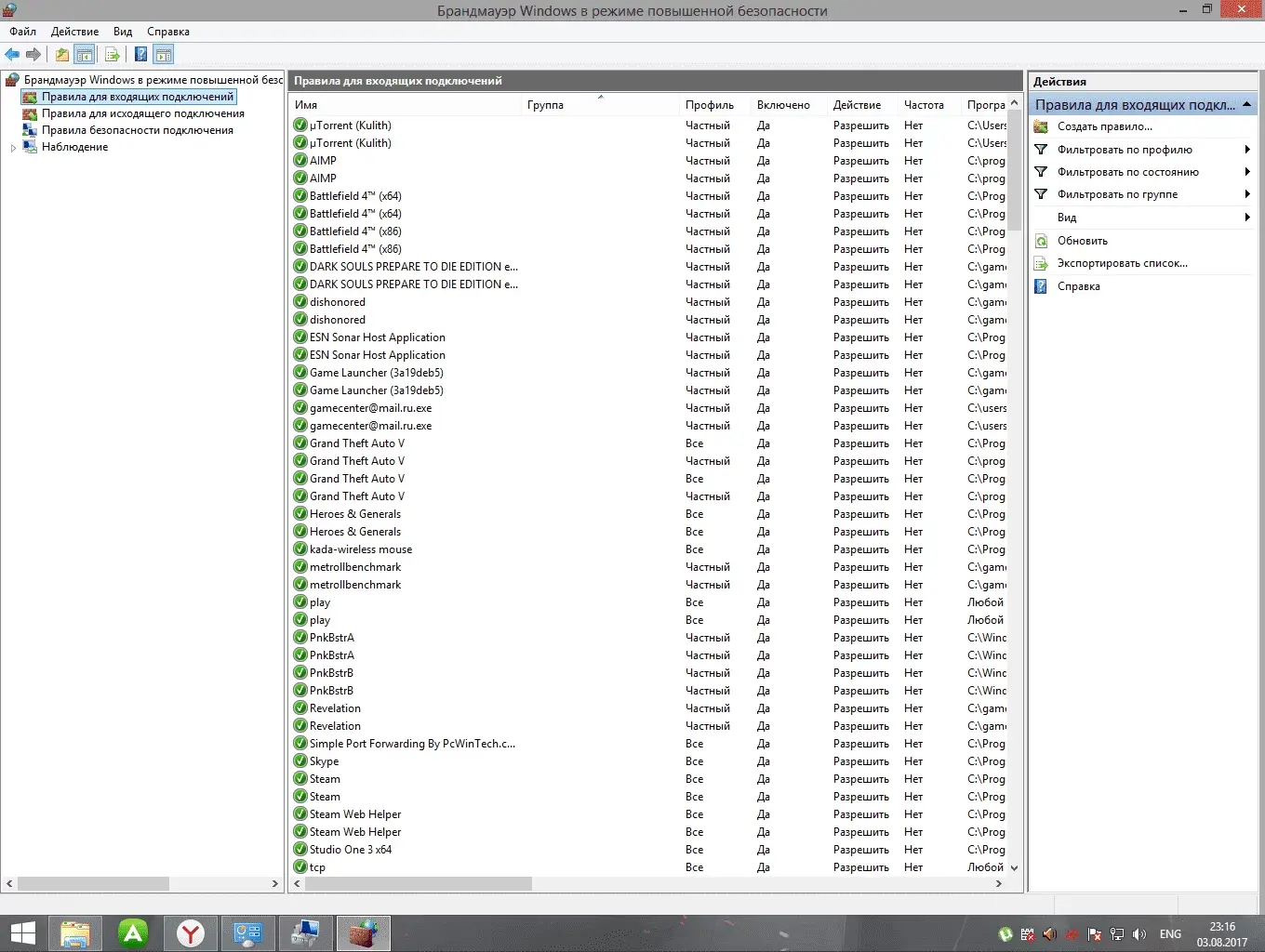1265x952 pixels.
Task: Go back with the blue left arrow toolbar icon
Action: pyautogui.click(x=12, y=55)
